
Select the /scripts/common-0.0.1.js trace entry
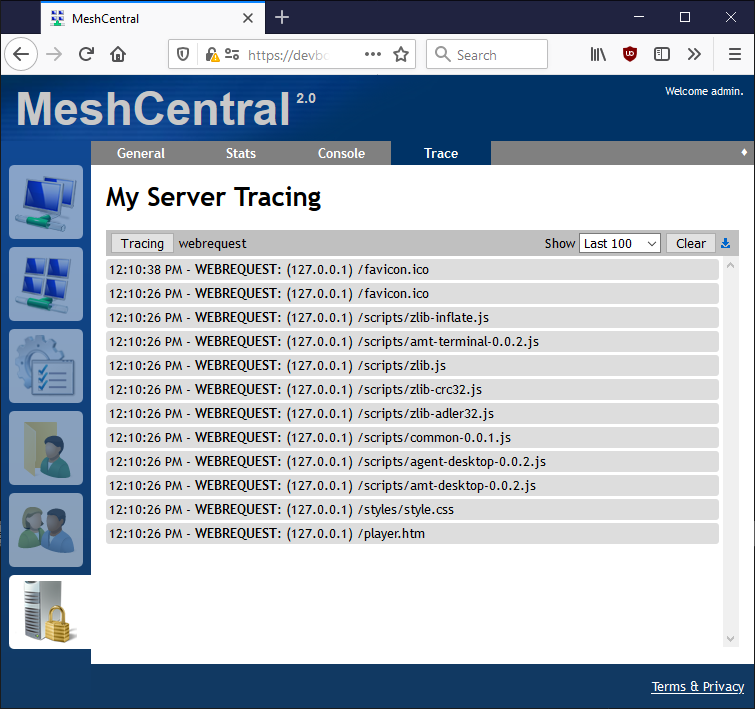pos(412,438)
